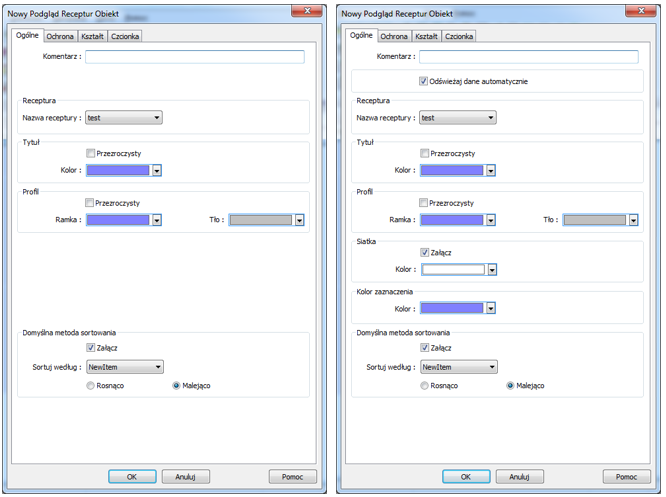Open Czcionka tab in left dialog

(x=125, y=37)
